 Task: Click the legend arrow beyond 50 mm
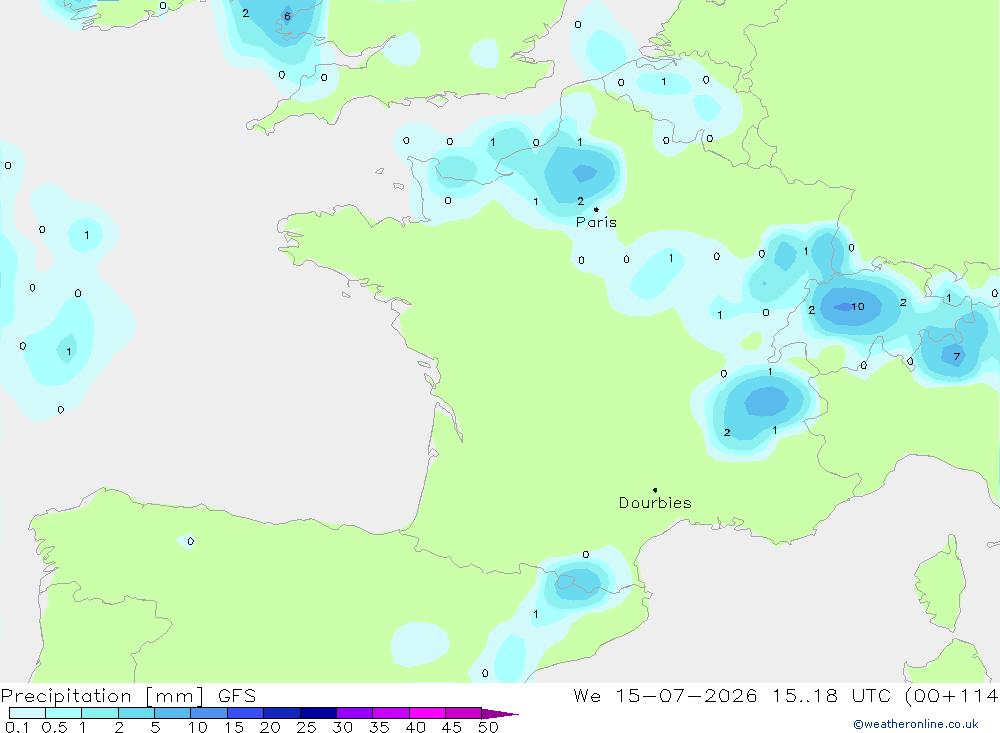500,714
